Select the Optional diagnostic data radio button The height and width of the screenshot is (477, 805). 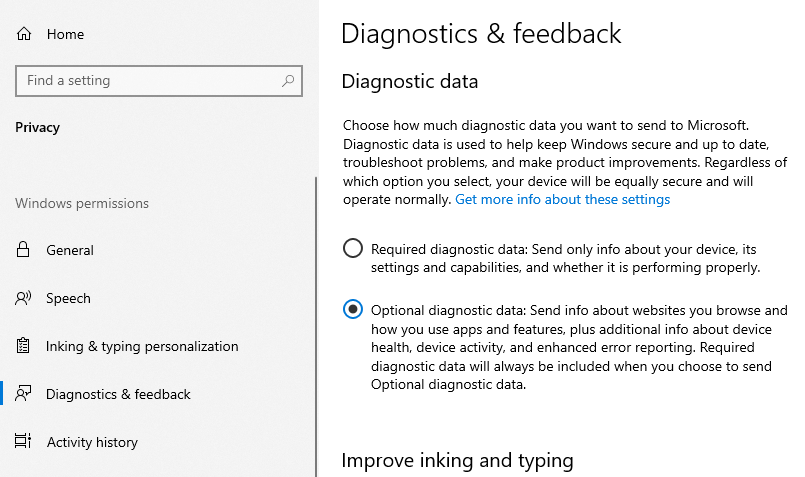pyautogui.click(x=353, y=310)
